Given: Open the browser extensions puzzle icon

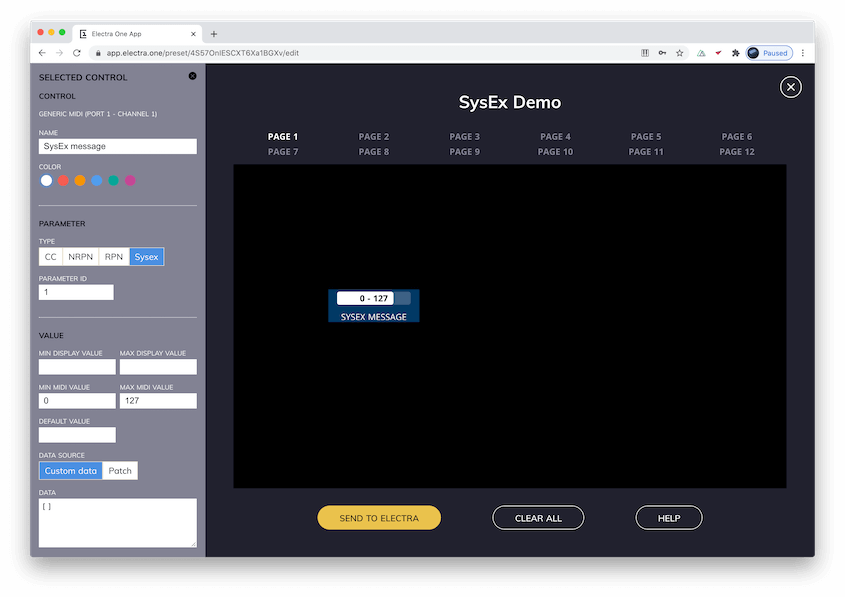Looking at the screenshot, I should click(x=736, y=53).
